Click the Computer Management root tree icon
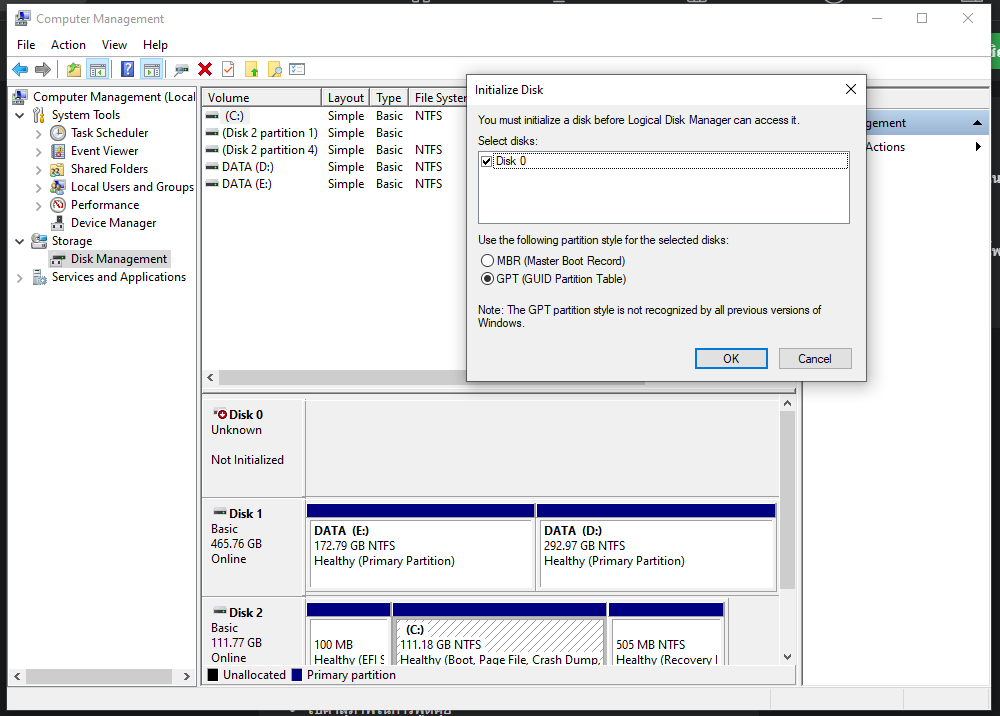The width and height of the screenshot is (1000, 716). pyautogui.click(x=20, y=97)
